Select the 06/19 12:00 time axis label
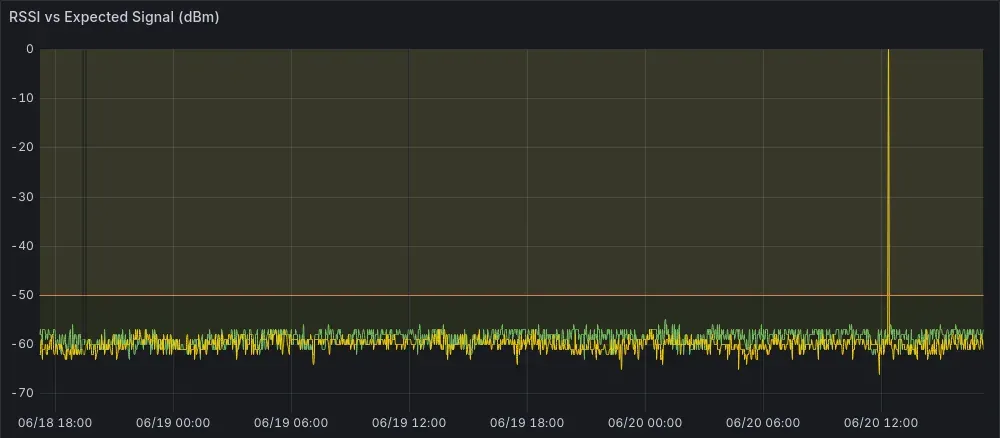The width and height of the screenshot is (1000, 438). coord(409,423)
